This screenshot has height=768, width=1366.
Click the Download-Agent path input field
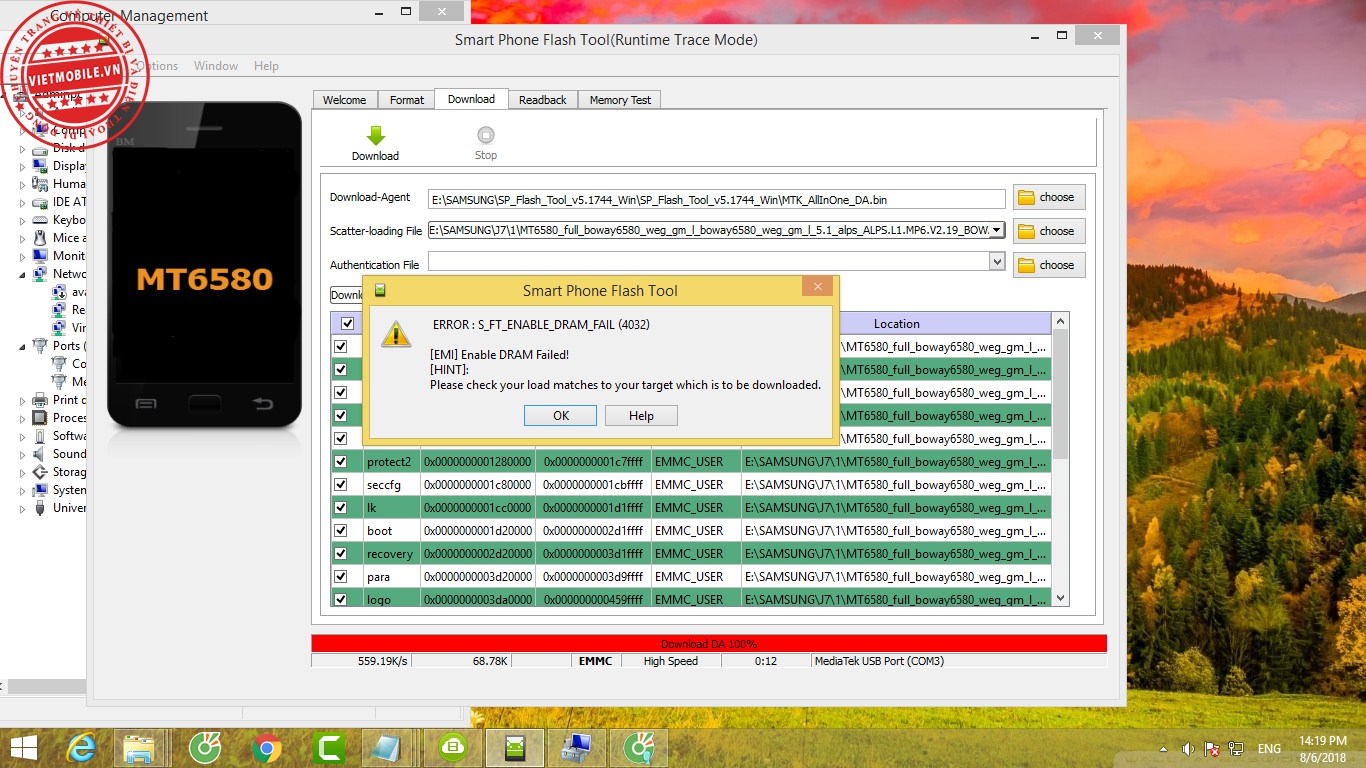click(716, 200)
